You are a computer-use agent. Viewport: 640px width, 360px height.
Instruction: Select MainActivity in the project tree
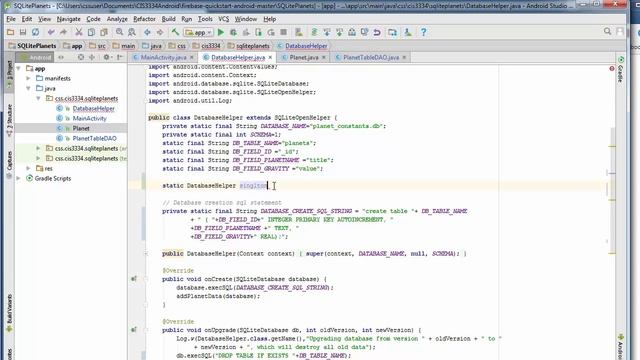coord(89,118)
